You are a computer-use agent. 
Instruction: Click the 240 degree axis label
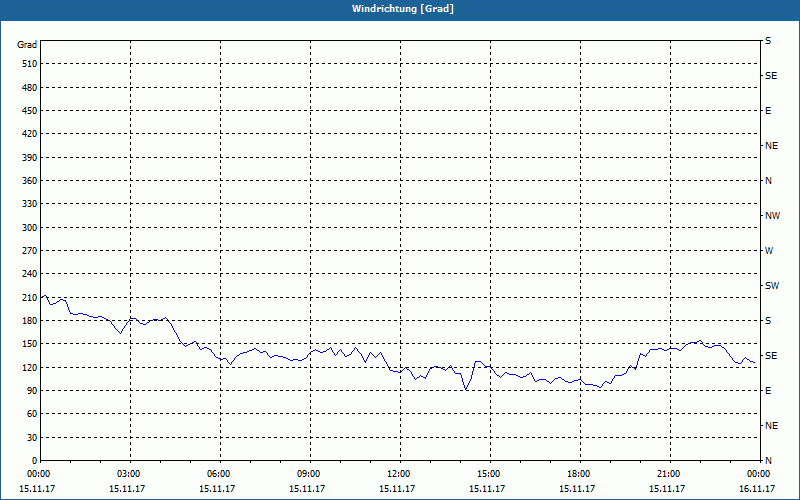30,274
